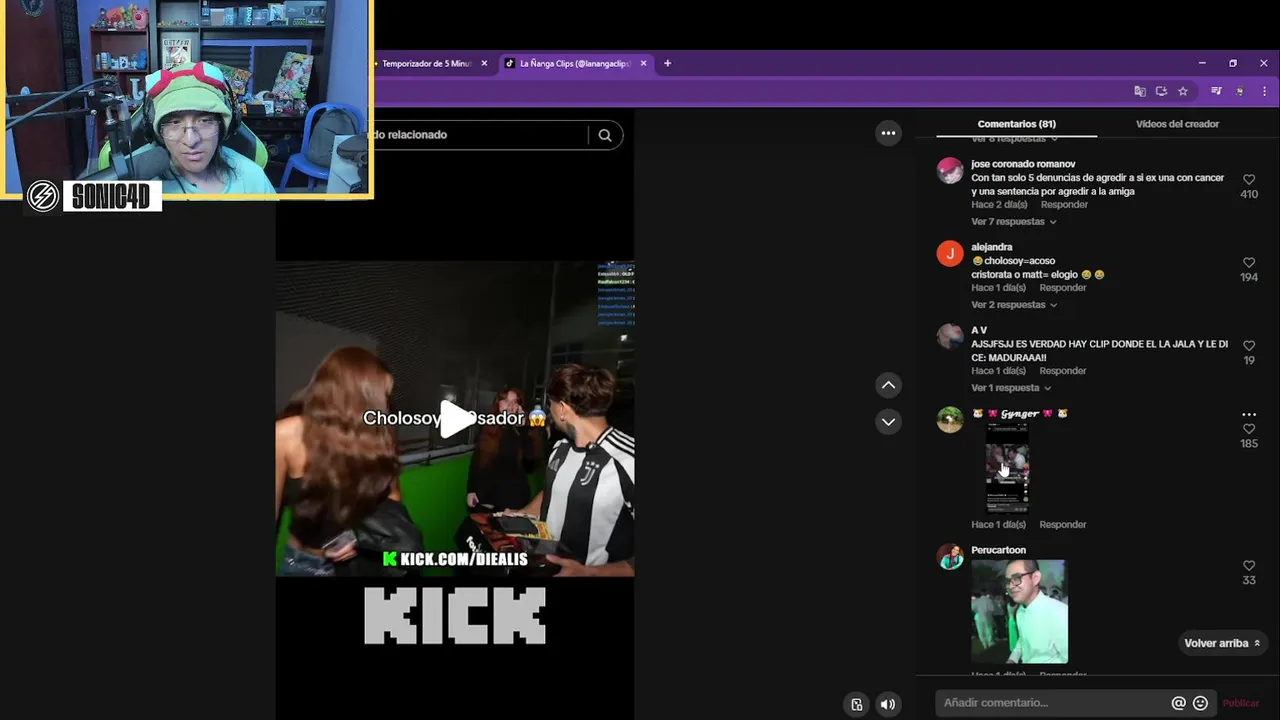Focus the Añadir comentario field
The width and height of the screenshot is (1280, 720).
1053,703
